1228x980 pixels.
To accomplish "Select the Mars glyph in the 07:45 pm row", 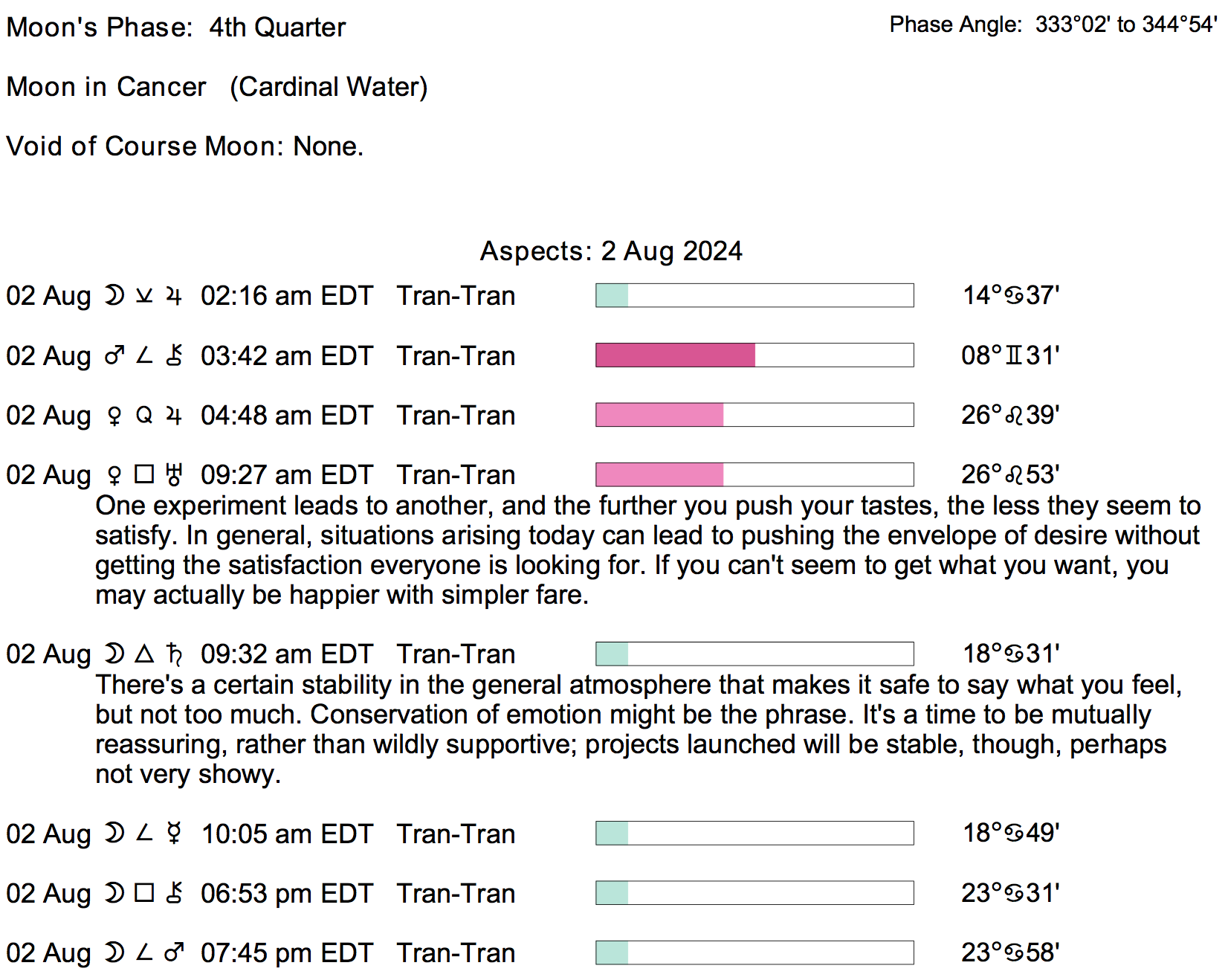I will [174, 952].
